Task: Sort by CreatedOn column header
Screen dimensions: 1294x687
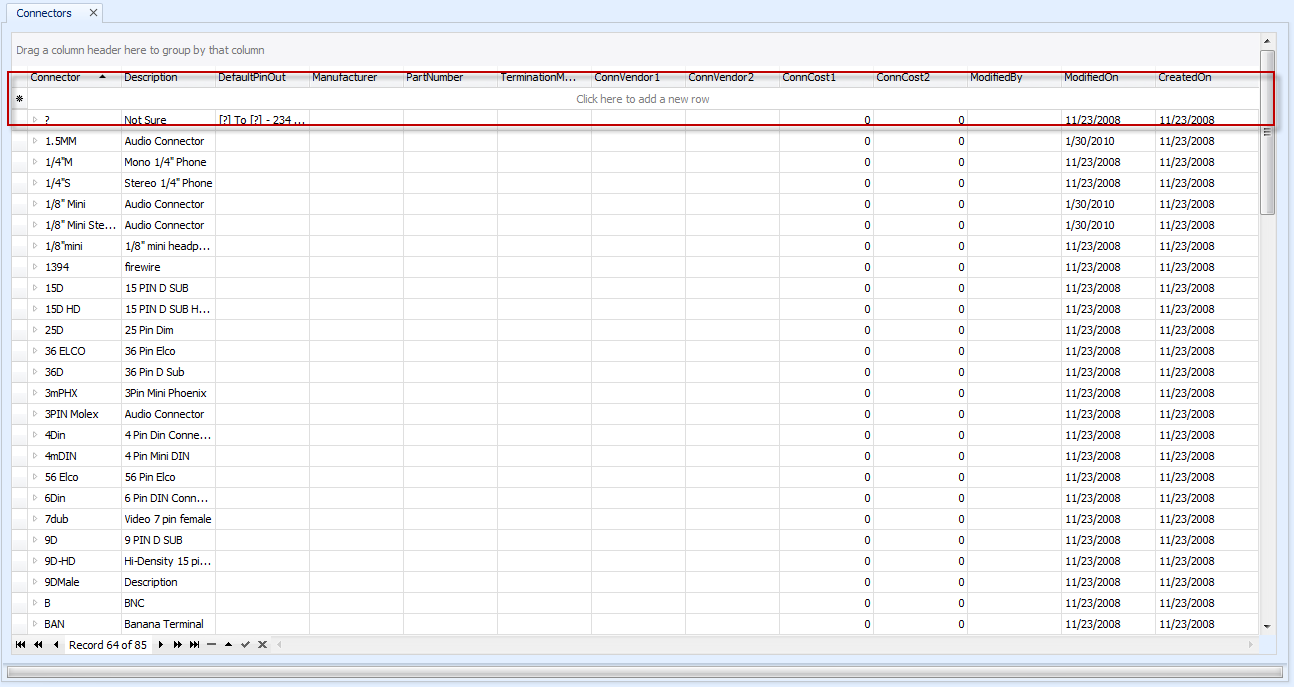Action: (1206, 77)
